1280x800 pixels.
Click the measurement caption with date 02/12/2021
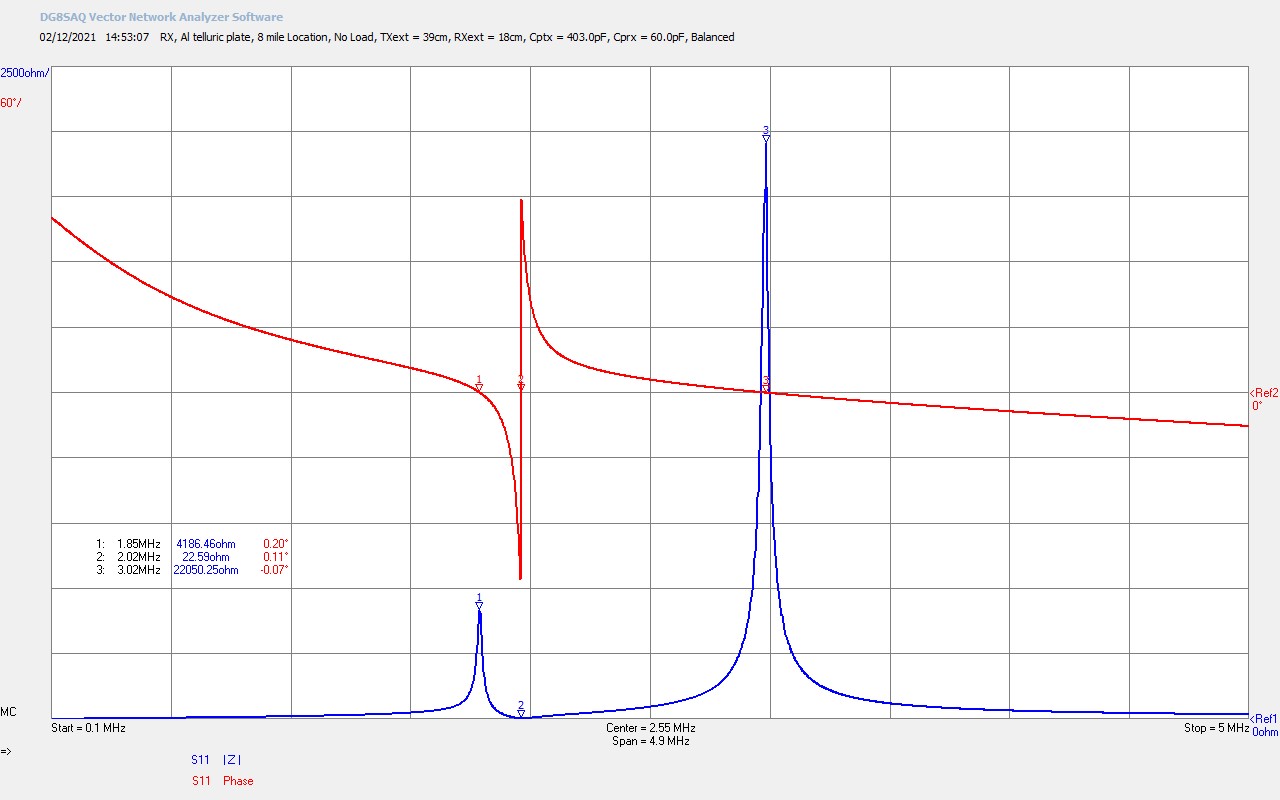tap(387, 37)
